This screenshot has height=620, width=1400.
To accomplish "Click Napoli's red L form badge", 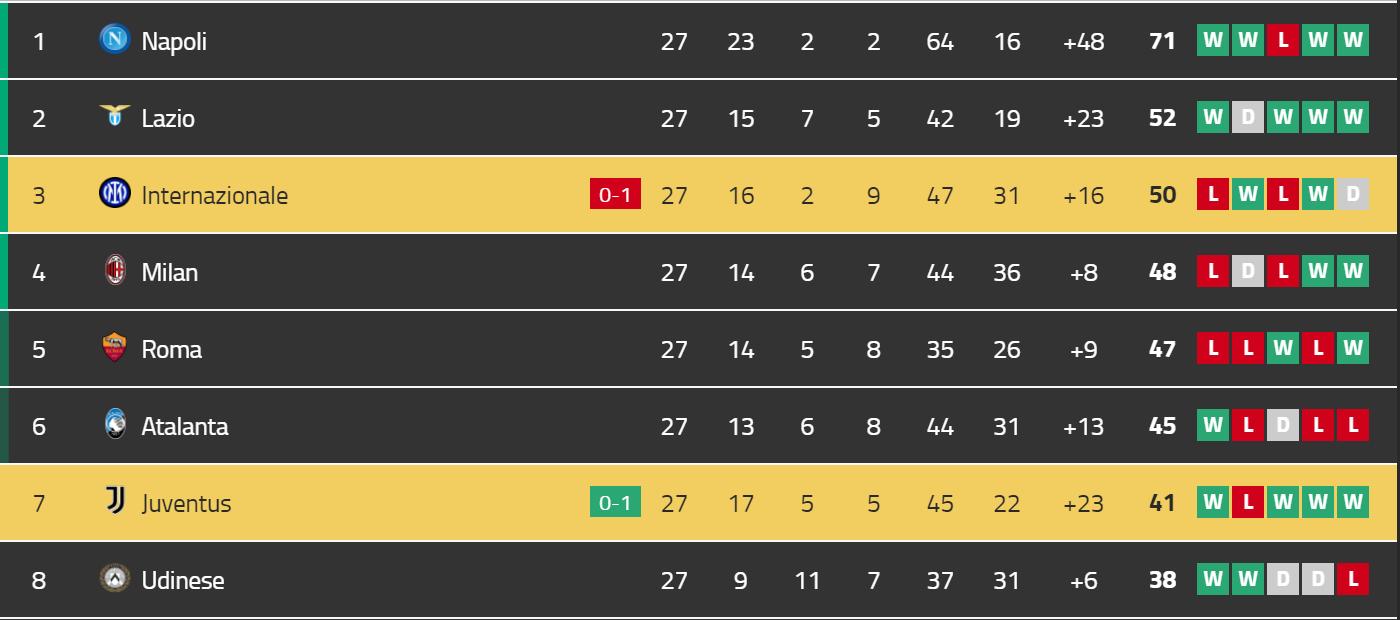I will [1283, 41].
